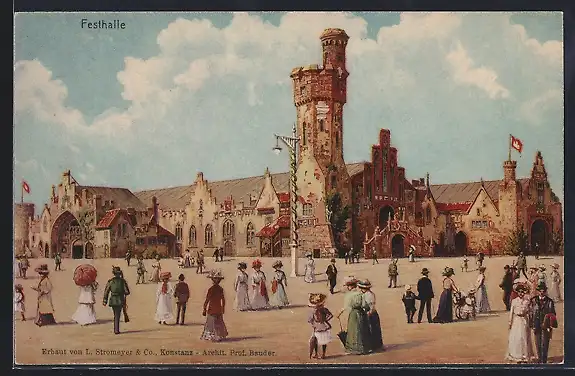Select the round stone tower at left edge
The height and width of the screenshot is (376, 575).
coord(24,228)
